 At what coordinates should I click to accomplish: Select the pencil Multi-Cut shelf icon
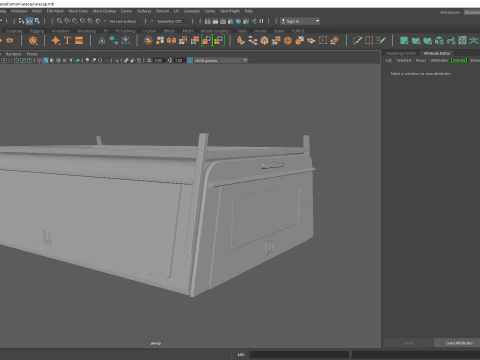(357, 40)
